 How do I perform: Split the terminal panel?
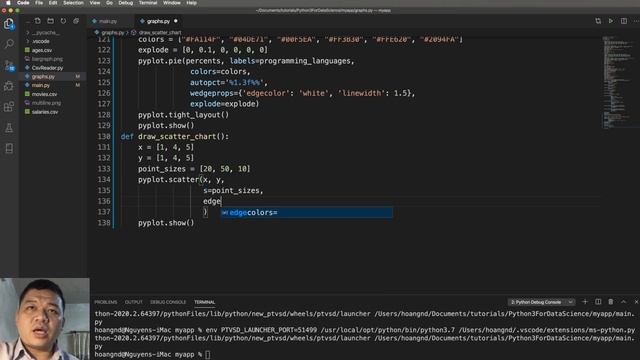click(x=598, y=302)
